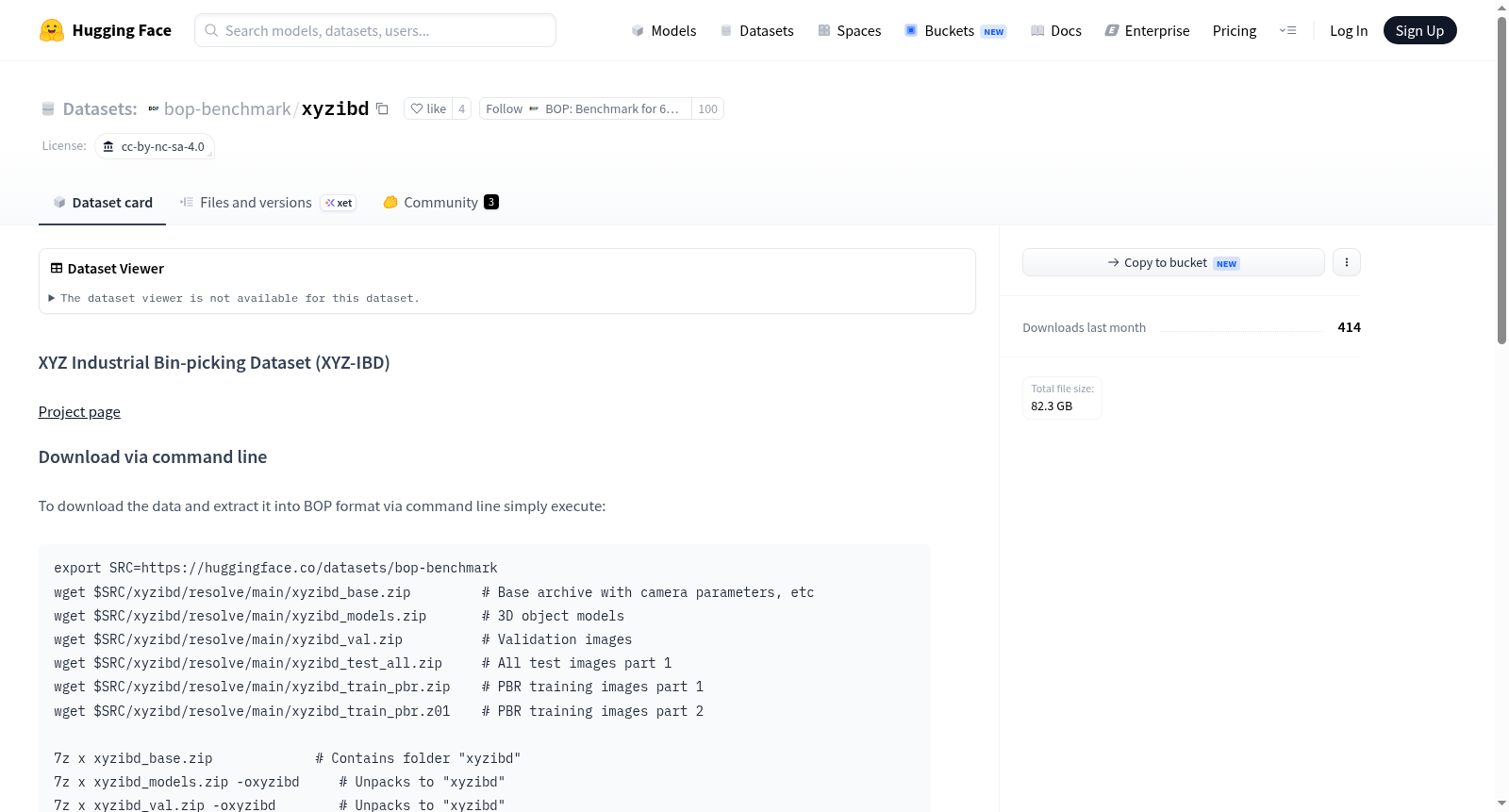Open the Project page link
The width and height of the screenshot is (1509, 812).
(79, 411)
